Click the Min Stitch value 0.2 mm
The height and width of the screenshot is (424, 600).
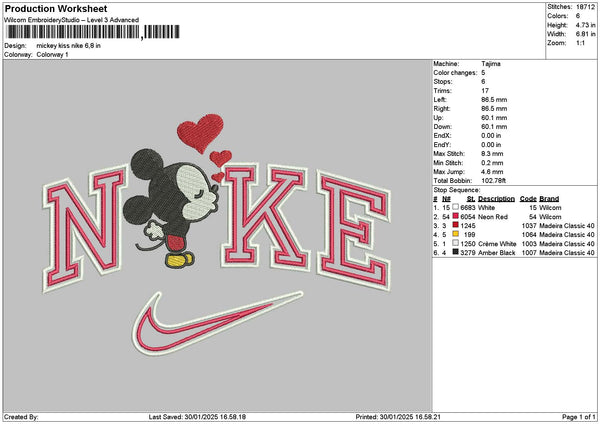point(492,163)
